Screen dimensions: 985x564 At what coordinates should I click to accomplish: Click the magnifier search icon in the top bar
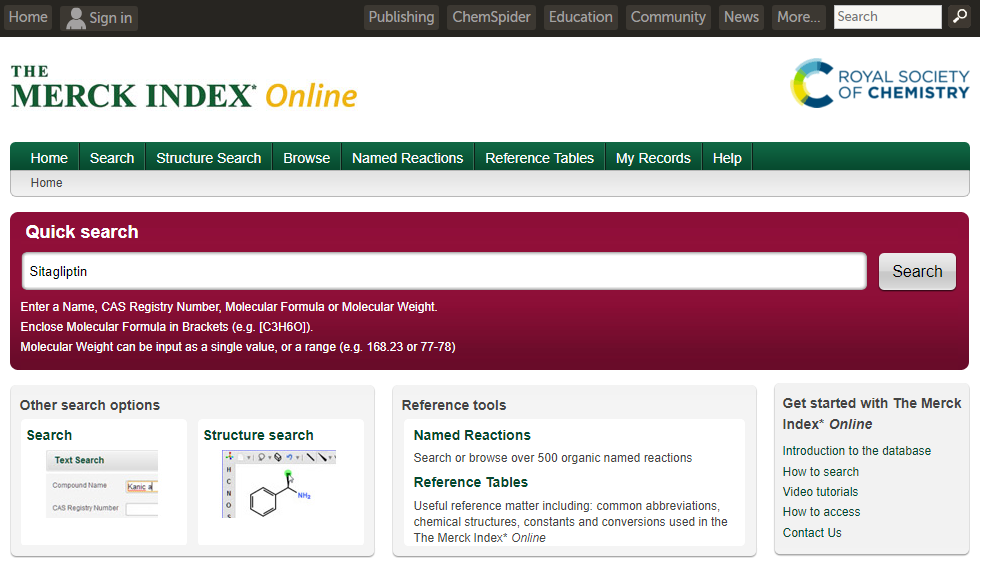tap(959, 17)
